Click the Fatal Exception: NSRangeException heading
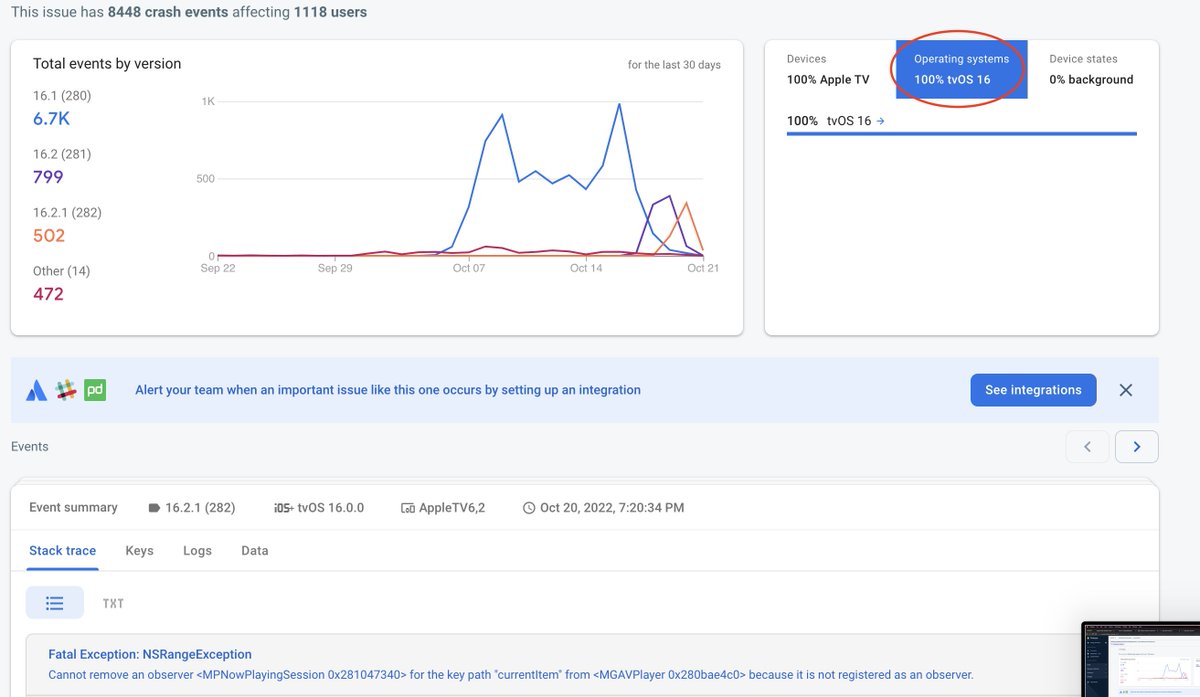This screenshot has width=1200, height=697. 150,654
